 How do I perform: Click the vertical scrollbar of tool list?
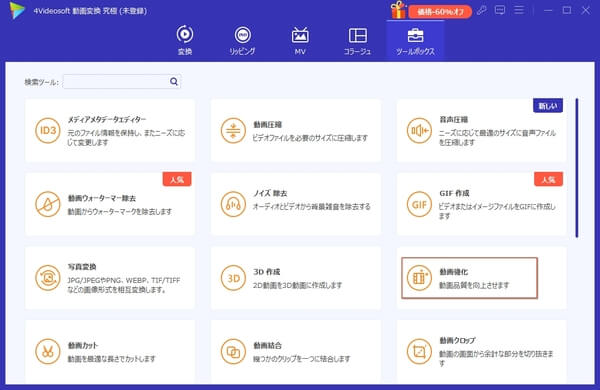(577, 168)
